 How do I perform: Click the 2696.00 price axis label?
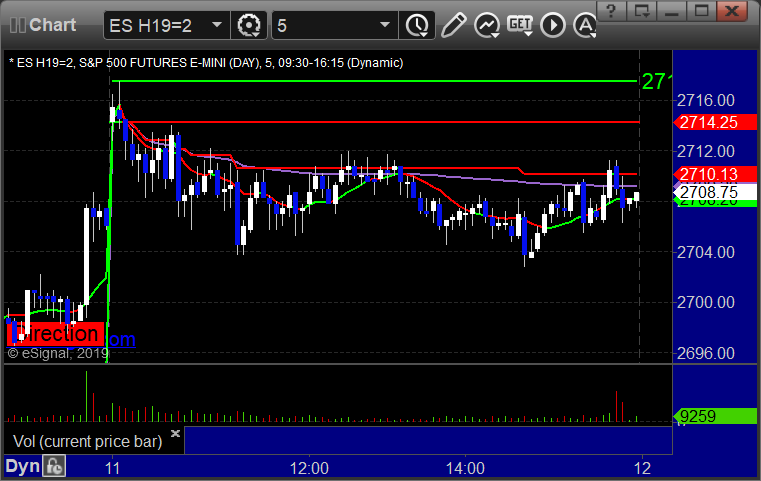coord(706,353)
